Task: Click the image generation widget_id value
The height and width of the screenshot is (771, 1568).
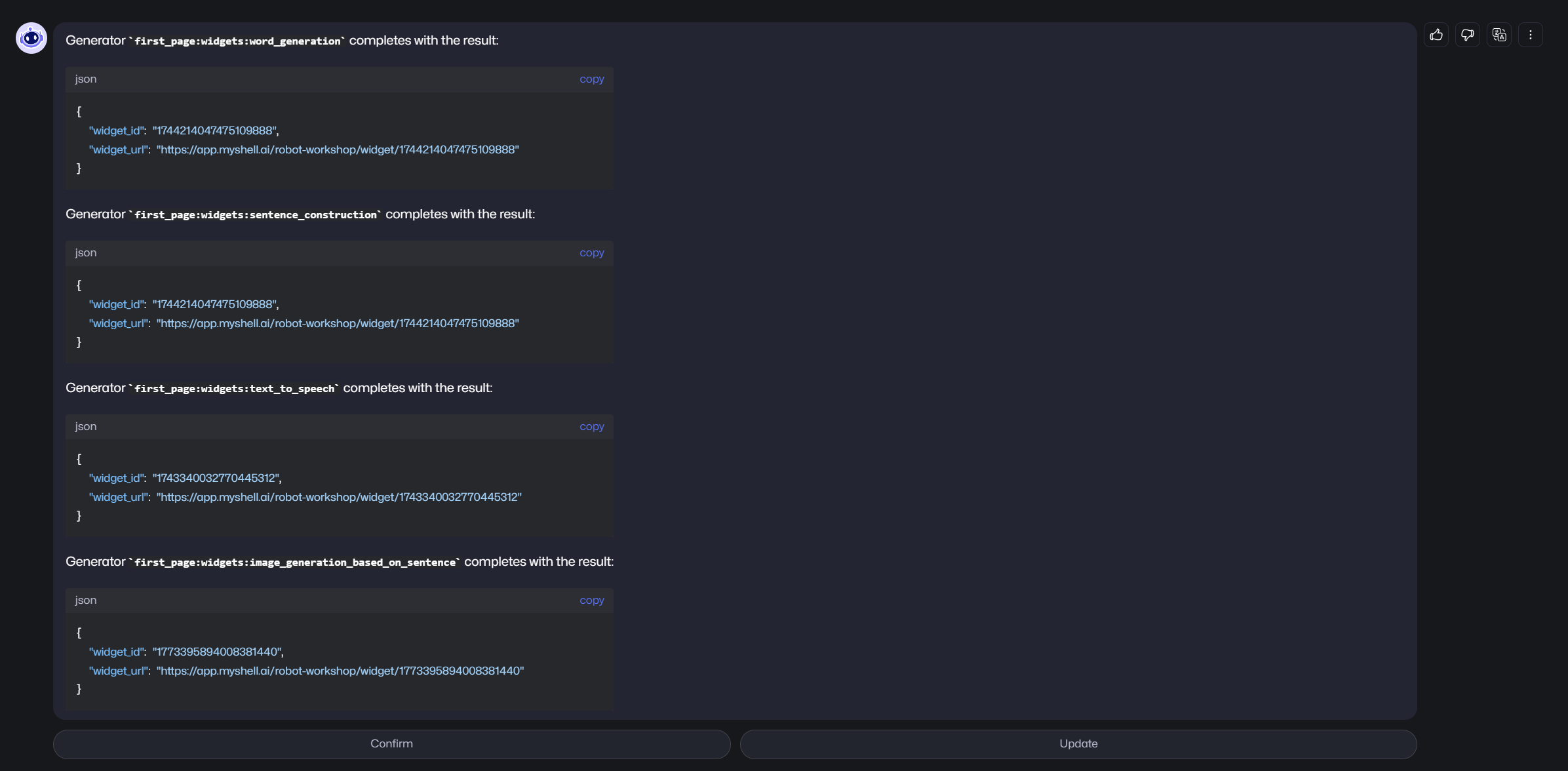Action: (218, 652)
